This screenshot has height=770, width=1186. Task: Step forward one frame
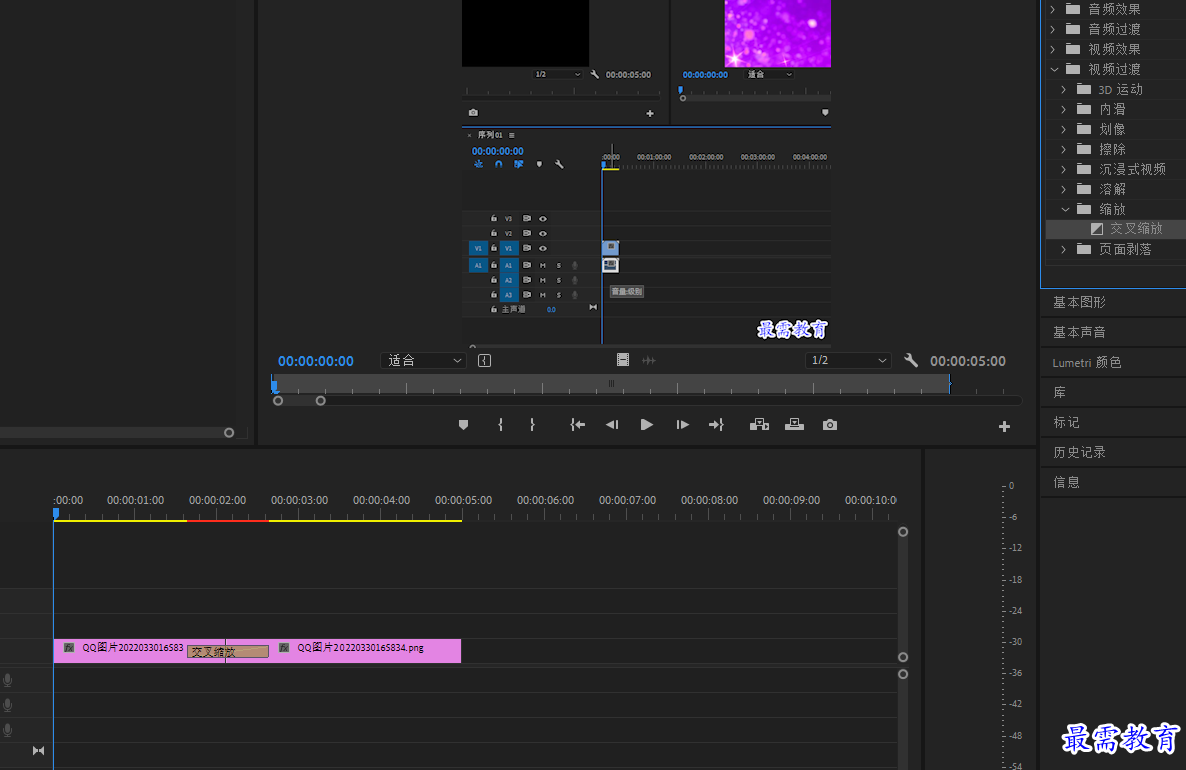tap(682, 425)
